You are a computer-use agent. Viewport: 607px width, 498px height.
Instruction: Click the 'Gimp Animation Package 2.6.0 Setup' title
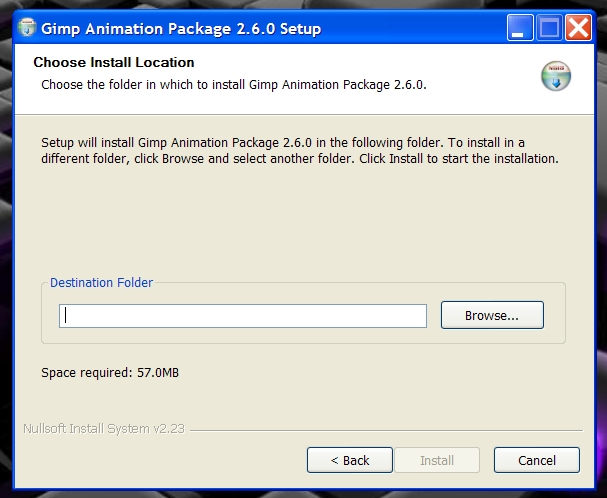181,29
